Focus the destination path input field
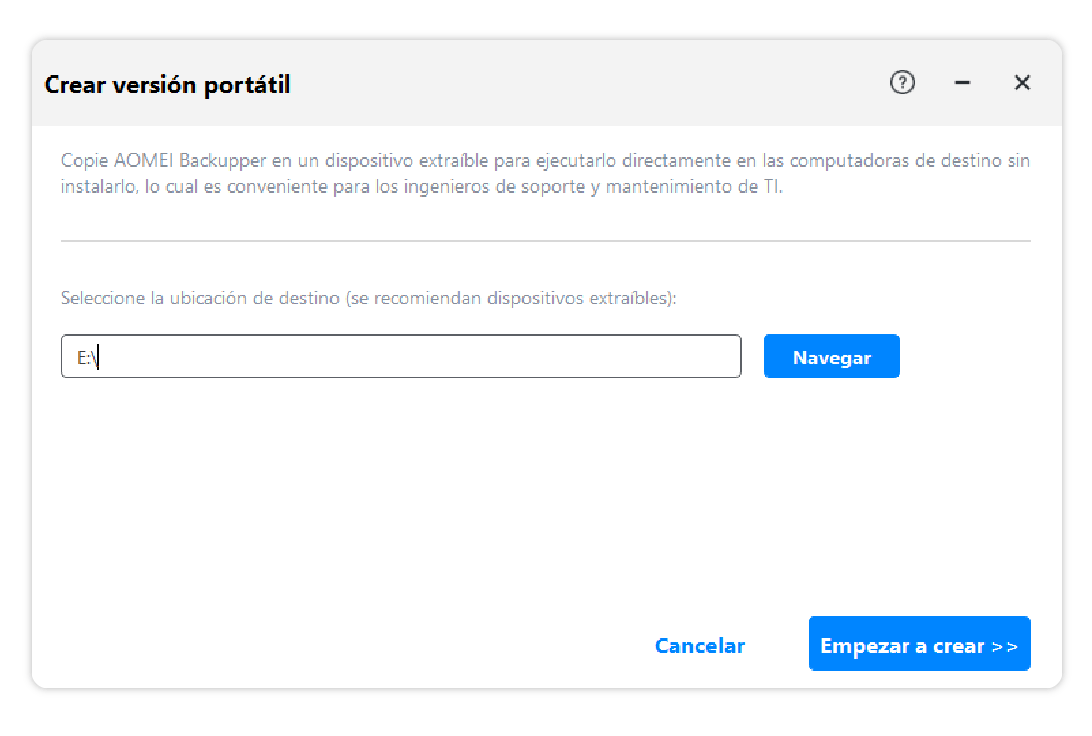The width and height of the screenshot is (1092, 736). (x=400, y=357)
